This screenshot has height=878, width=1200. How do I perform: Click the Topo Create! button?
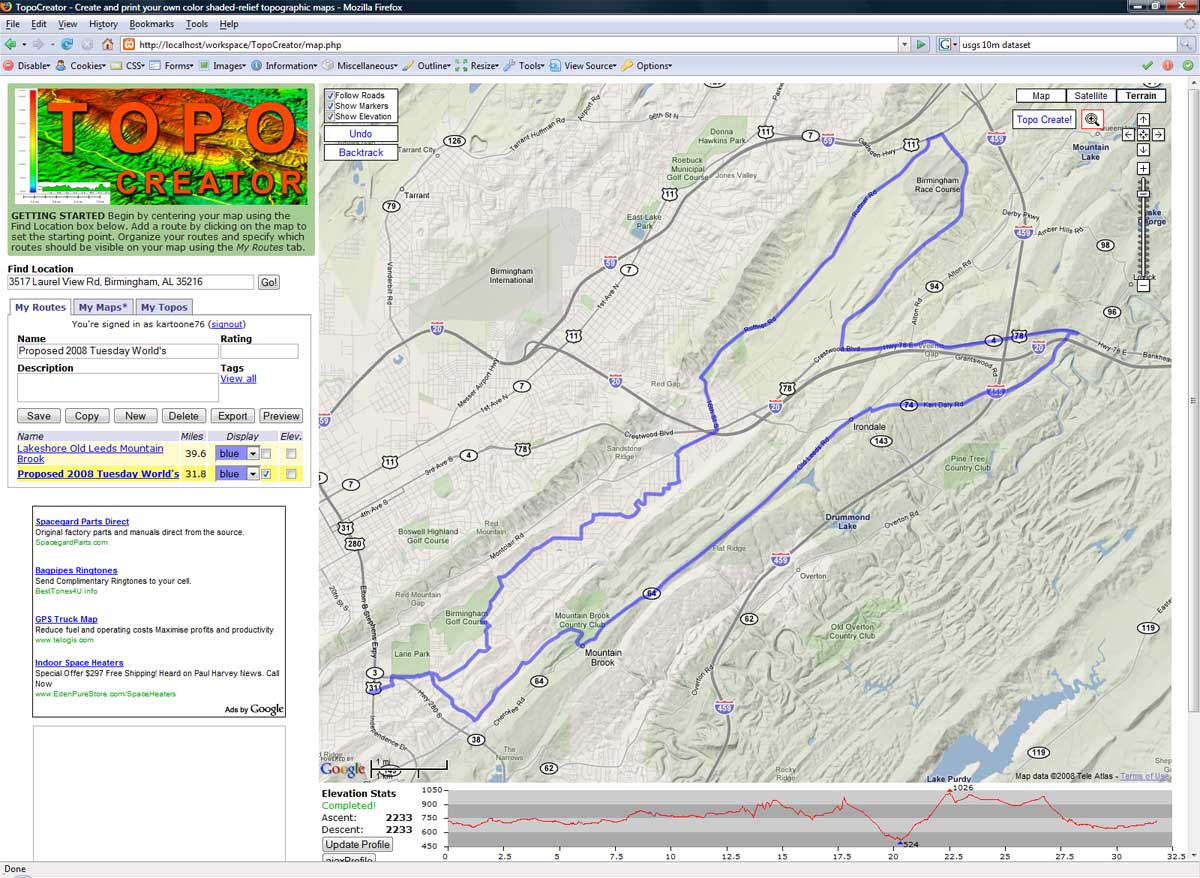click(1044, 119)
